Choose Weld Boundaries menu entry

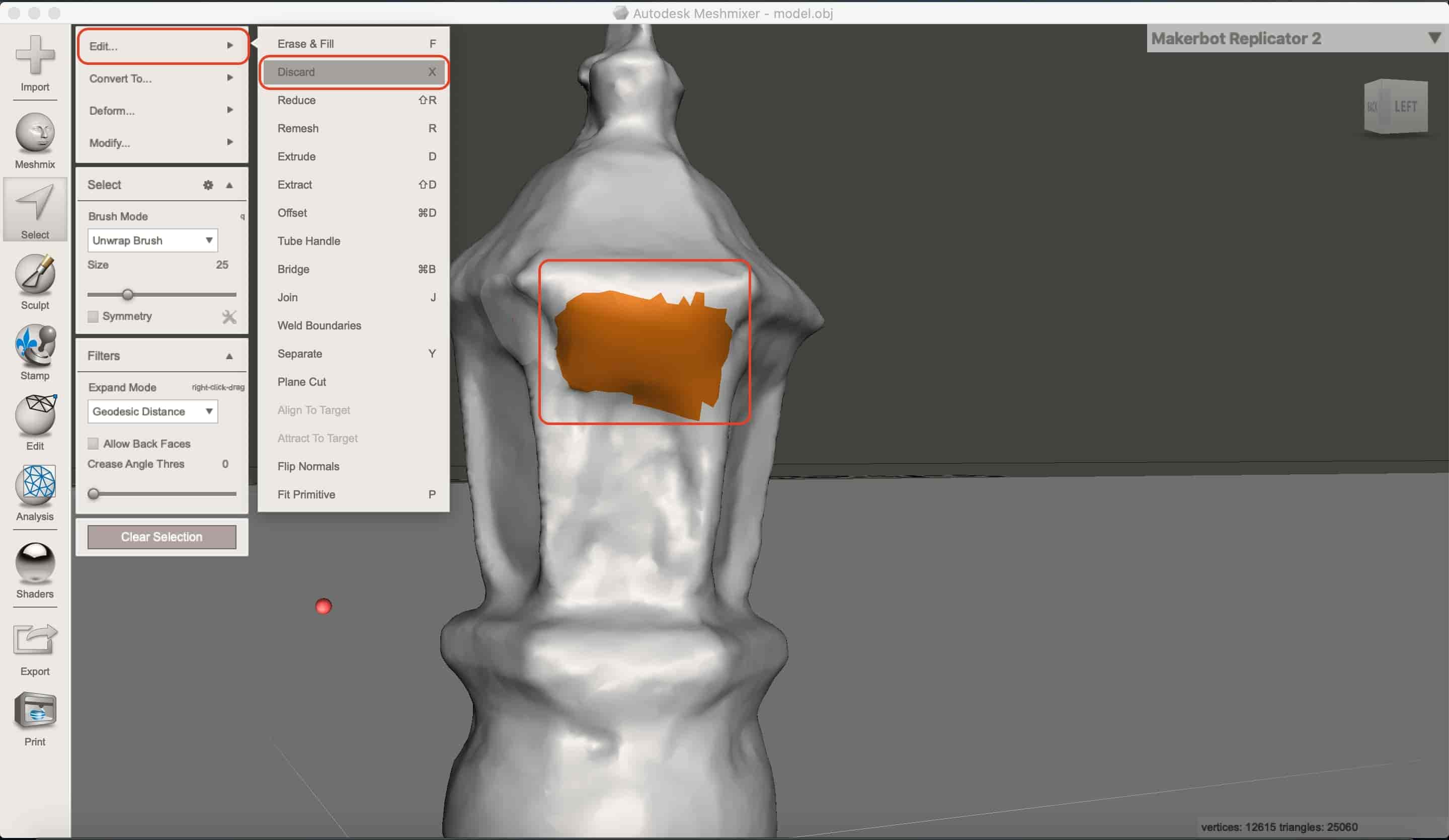click(354, 325)
